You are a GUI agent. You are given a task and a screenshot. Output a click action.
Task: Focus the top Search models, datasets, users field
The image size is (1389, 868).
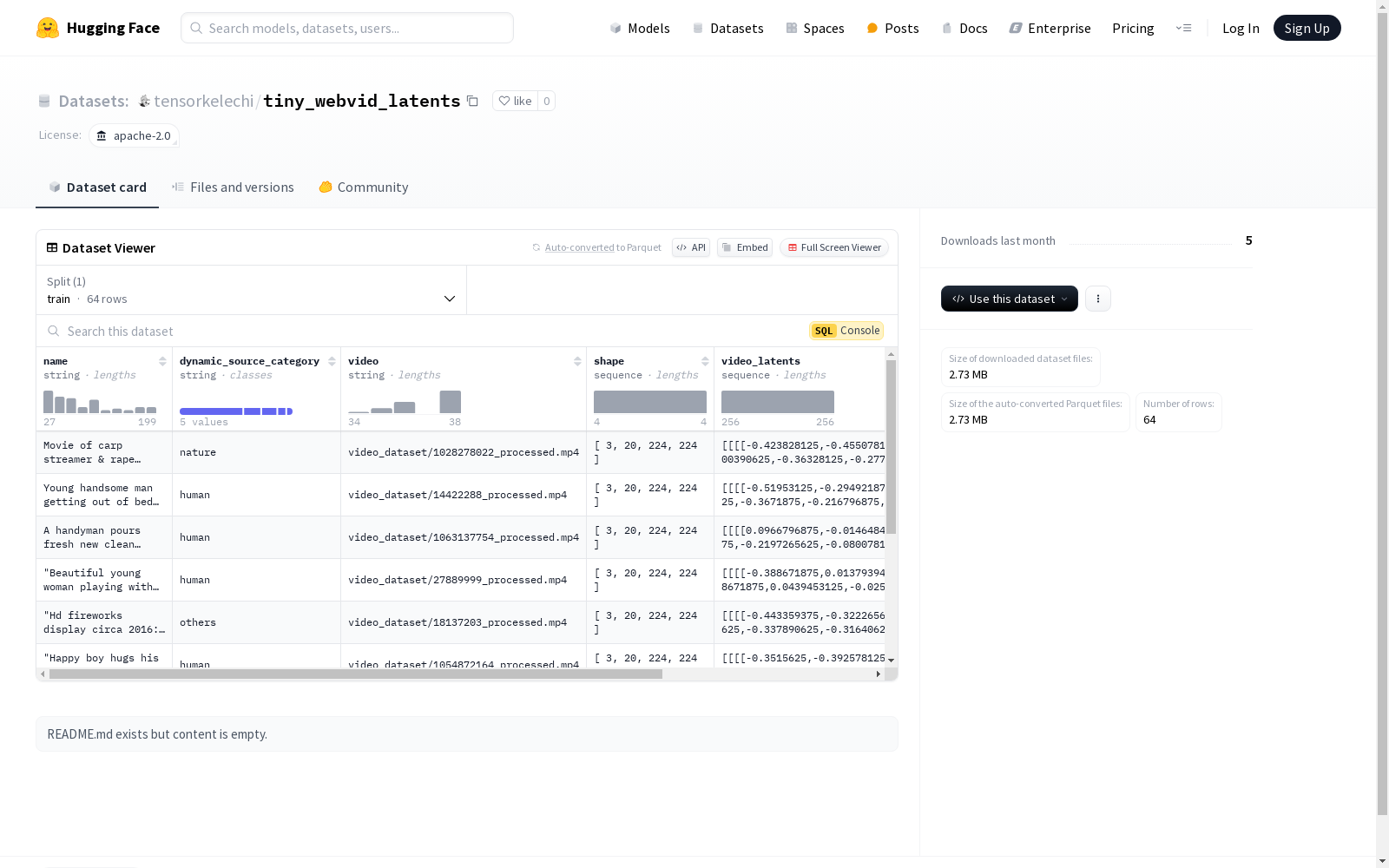coord(347,28)
